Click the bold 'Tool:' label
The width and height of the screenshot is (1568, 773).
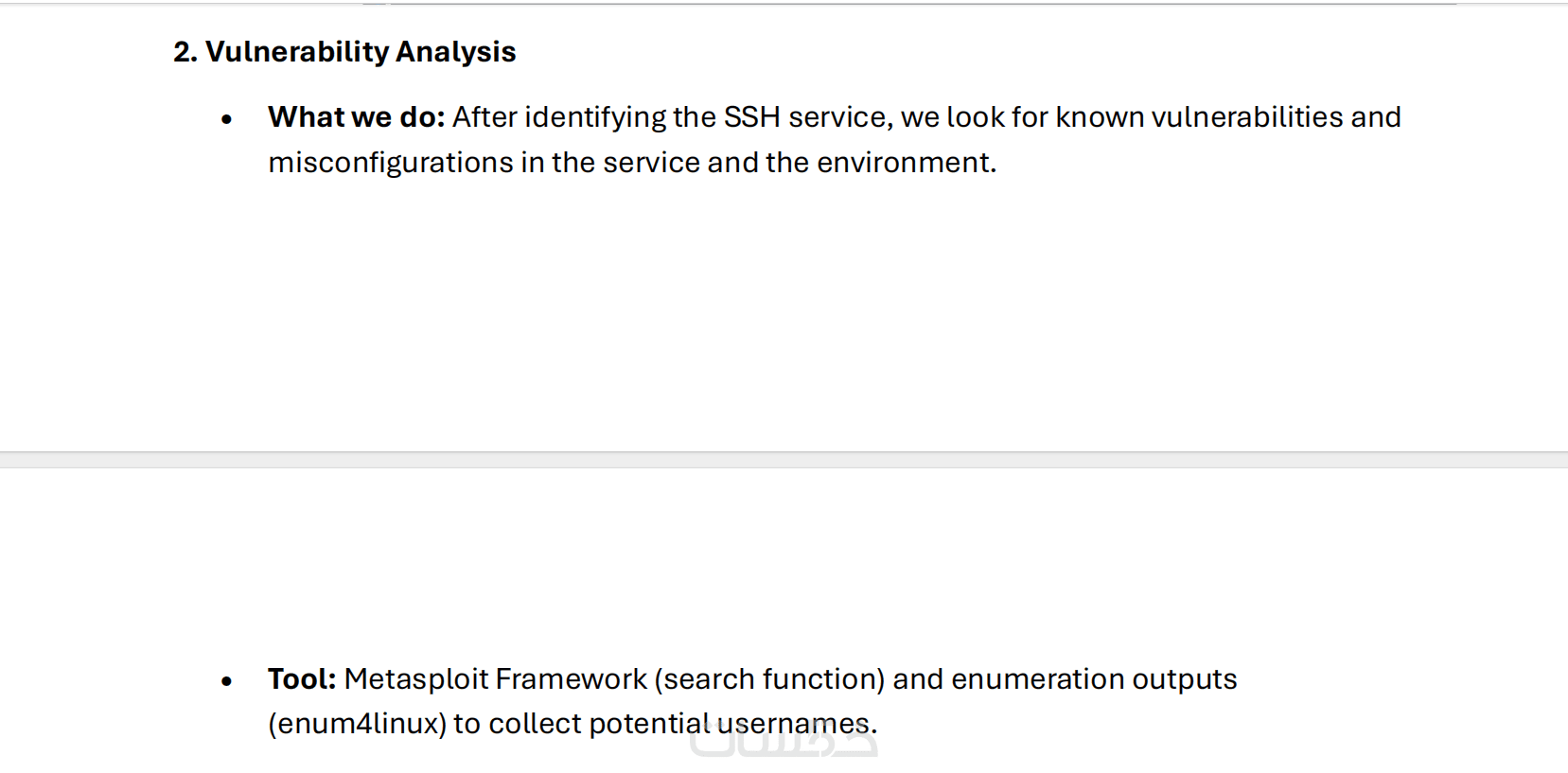pyautogui.click(x=302, y=679)
